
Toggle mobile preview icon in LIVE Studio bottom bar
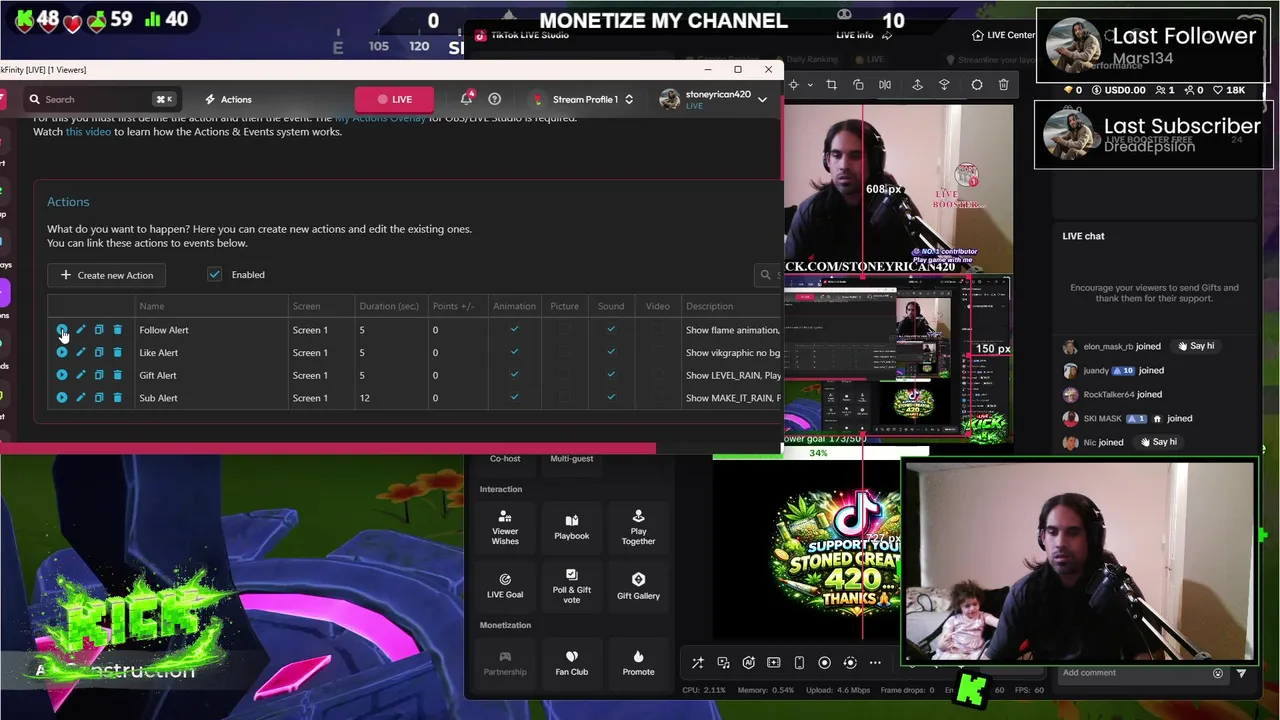click(x=799, y=663)
